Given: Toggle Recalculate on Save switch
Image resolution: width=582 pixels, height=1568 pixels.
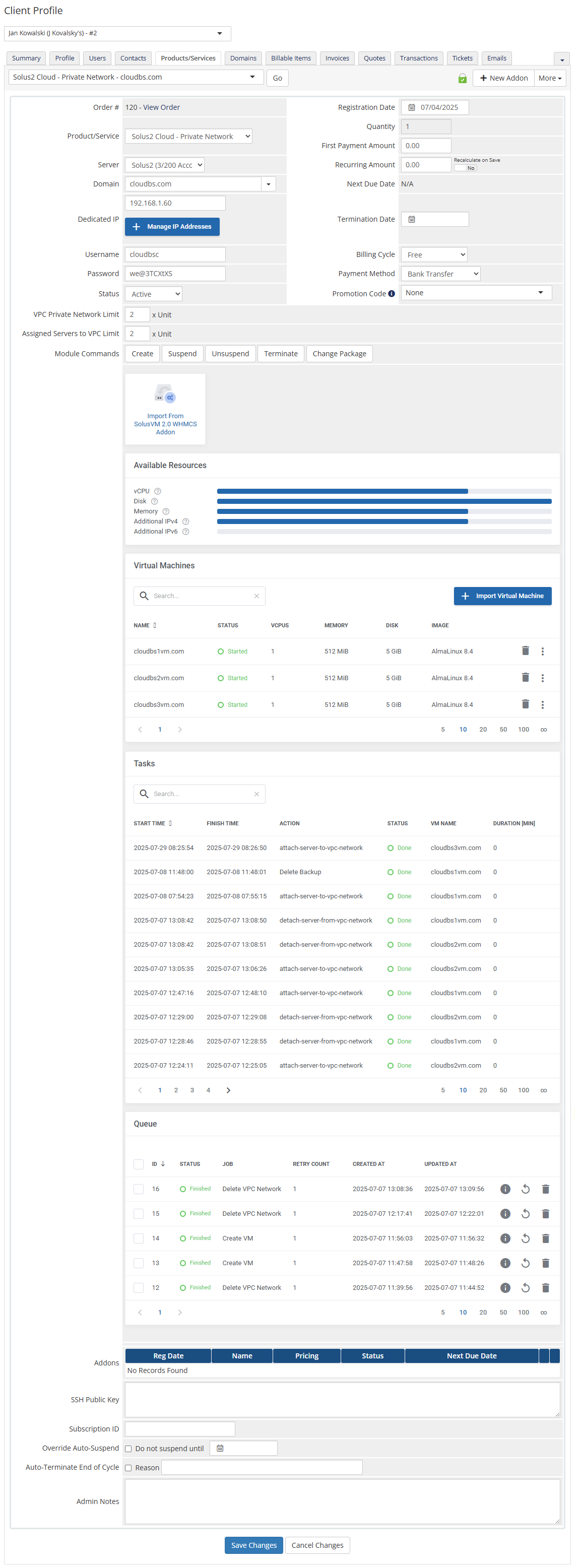Looking at the screenshot, I should (466, 168).
